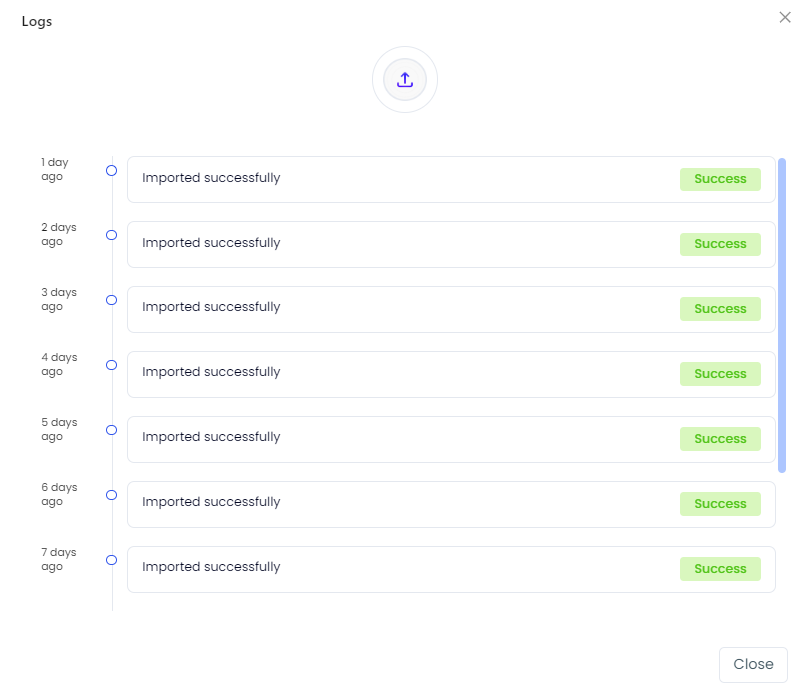Click the Success badge for 3 days ago

pos(720,309)
